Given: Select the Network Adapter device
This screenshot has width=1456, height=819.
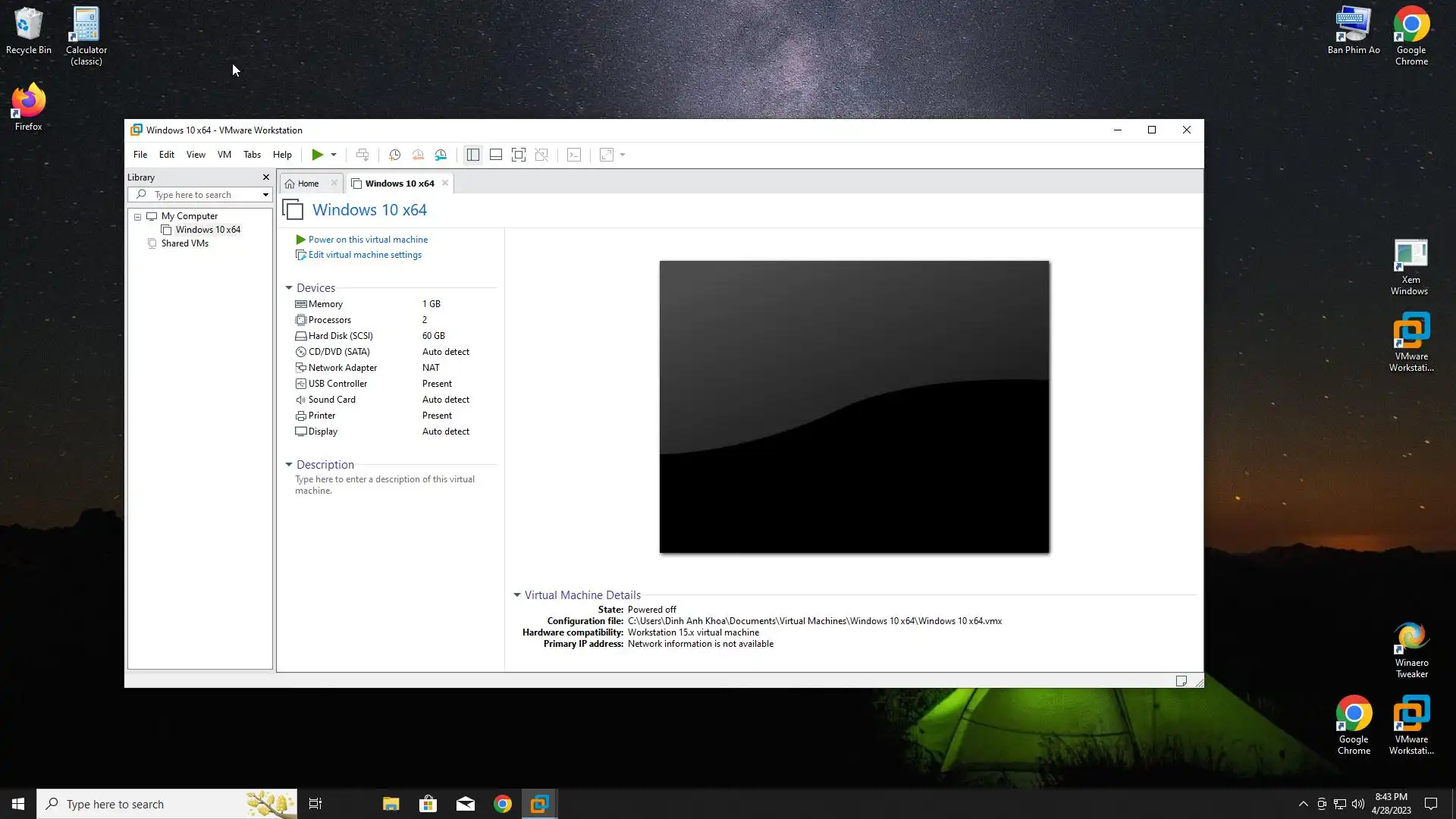Looking at the screenshot, I should point(342,368).
